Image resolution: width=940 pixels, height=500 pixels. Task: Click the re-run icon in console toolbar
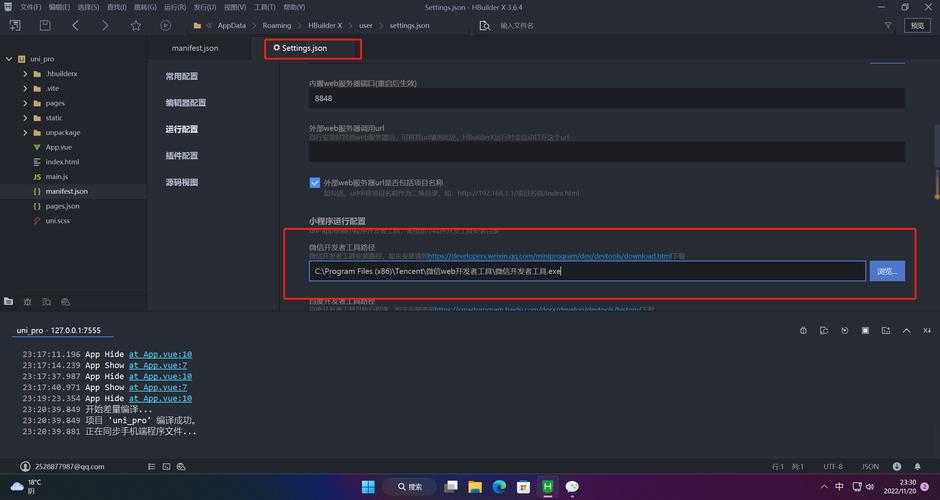point(845,330)
